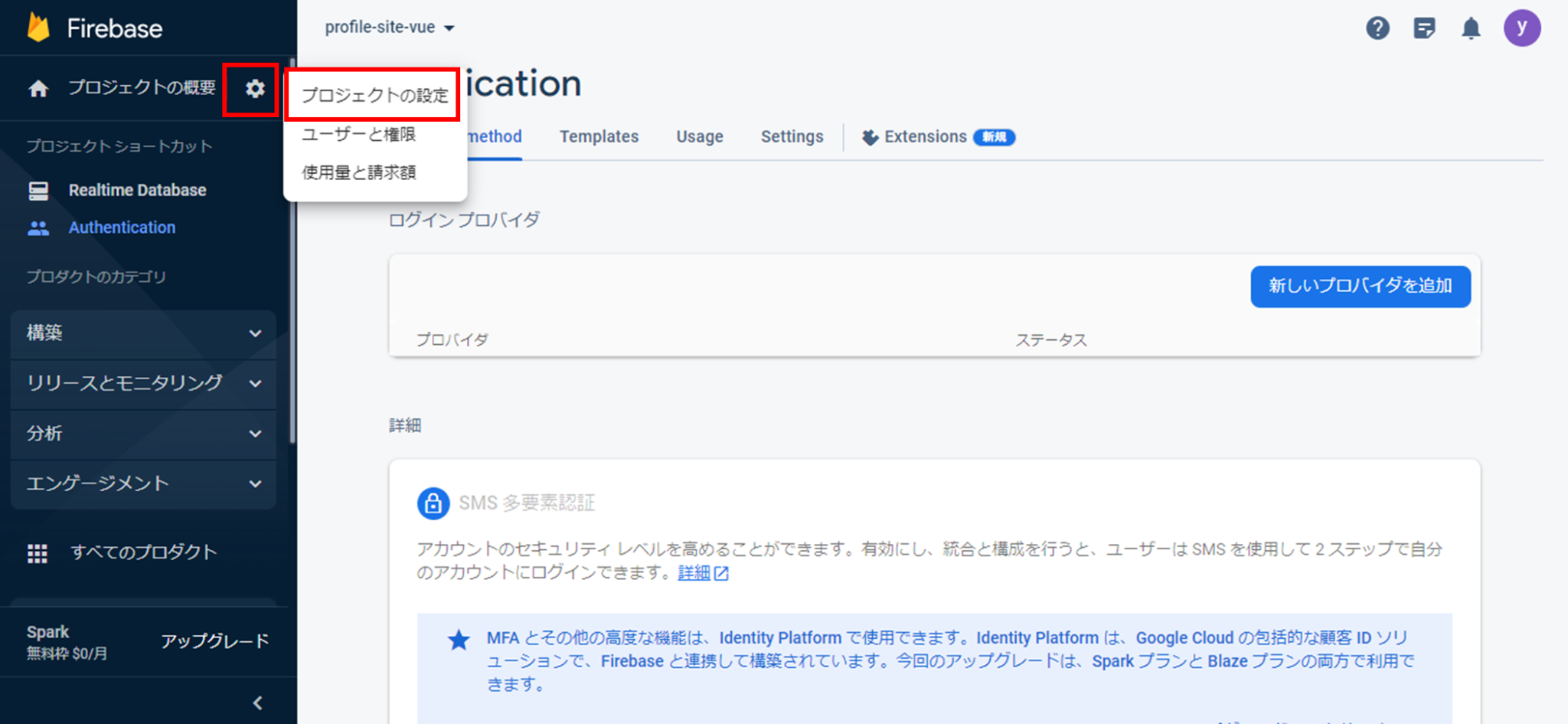The height and width of the screenshot is (724, 1568).
Task: Click the purple account avatar
Action: [x=1522, y=28]
